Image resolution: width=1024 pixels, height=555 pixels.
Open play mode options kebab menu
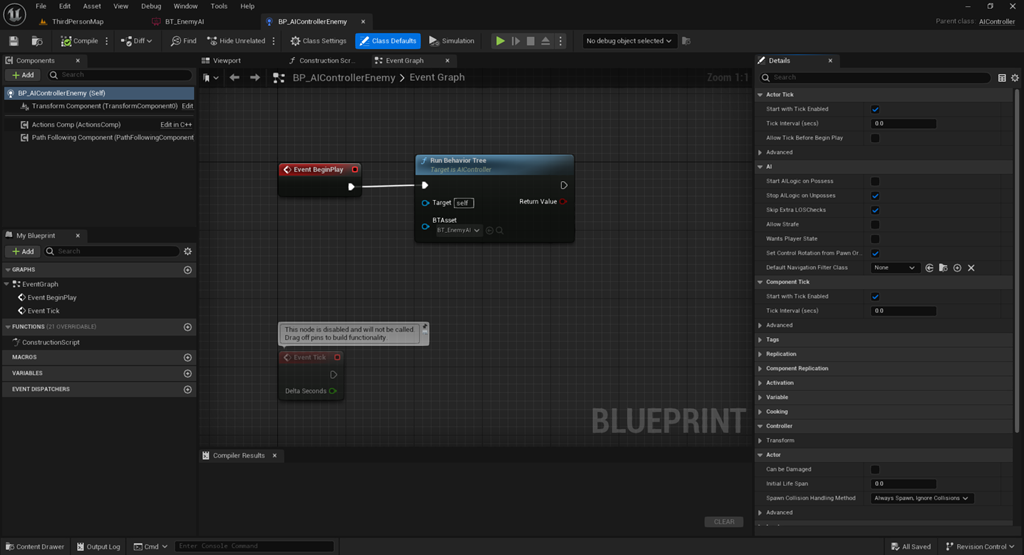[x=560, y=41]
